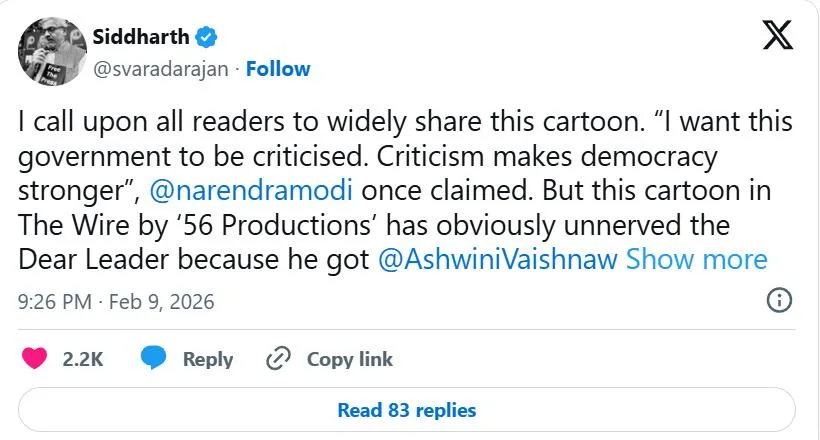Click the Siddharth display name

click(140, 38)
